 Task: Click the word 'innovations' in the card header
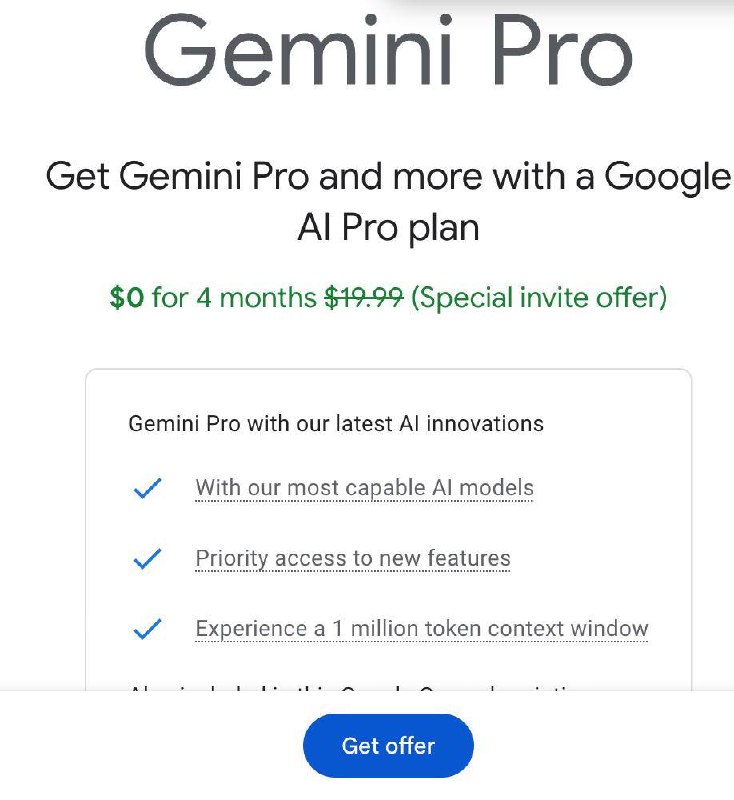tap(485, 423)
